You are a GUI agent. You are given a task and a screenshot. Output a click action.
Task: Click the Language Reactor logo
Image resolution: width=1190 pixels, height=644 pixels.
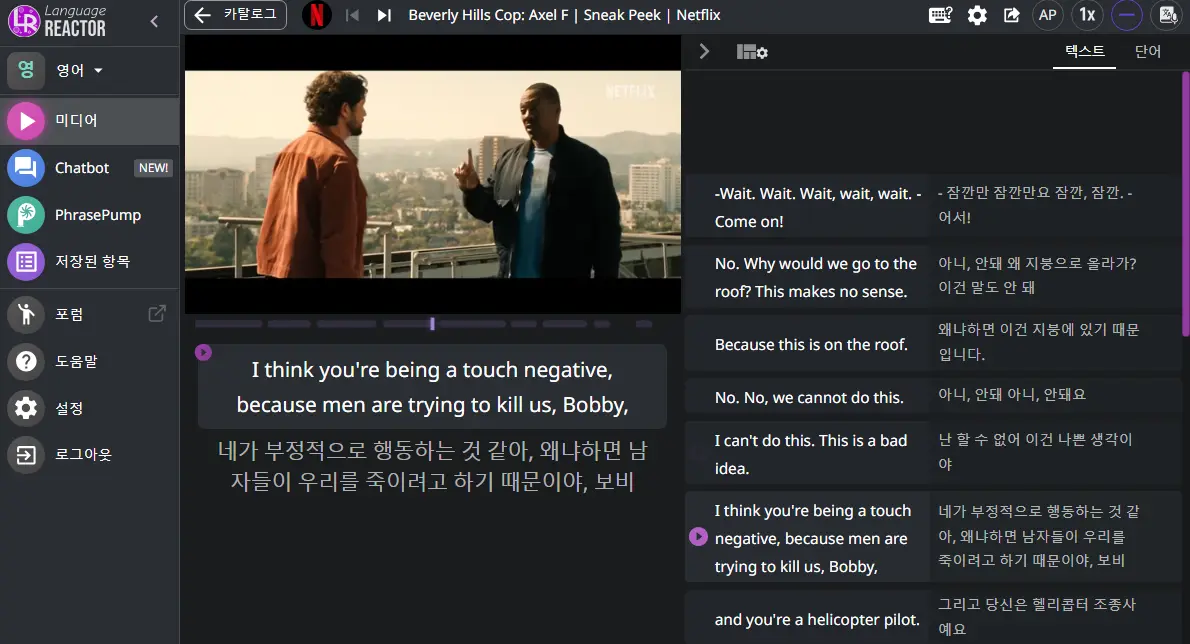(57, 20)
